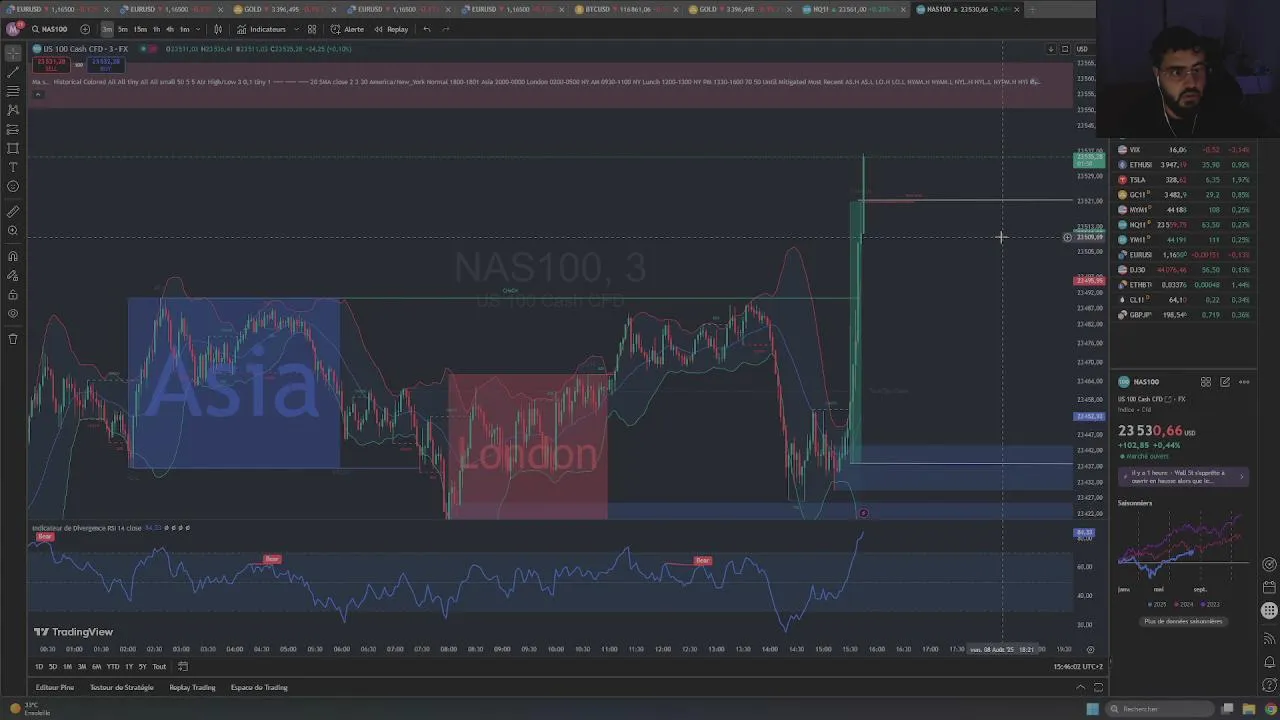1280x720 pixels.
Task: Switch to the first EURUSD tab
Action: click(55, 9)
